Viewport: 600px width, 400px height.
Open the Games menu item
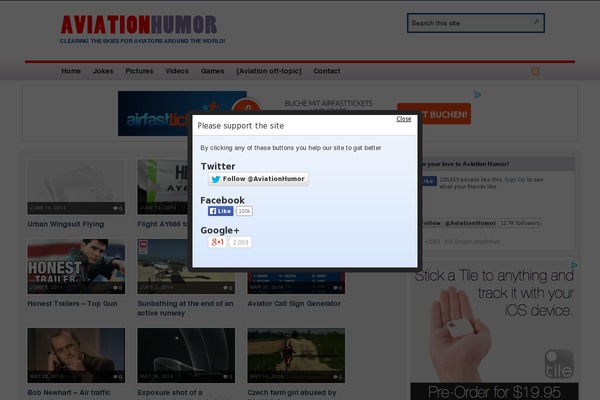tap(212, 71)
